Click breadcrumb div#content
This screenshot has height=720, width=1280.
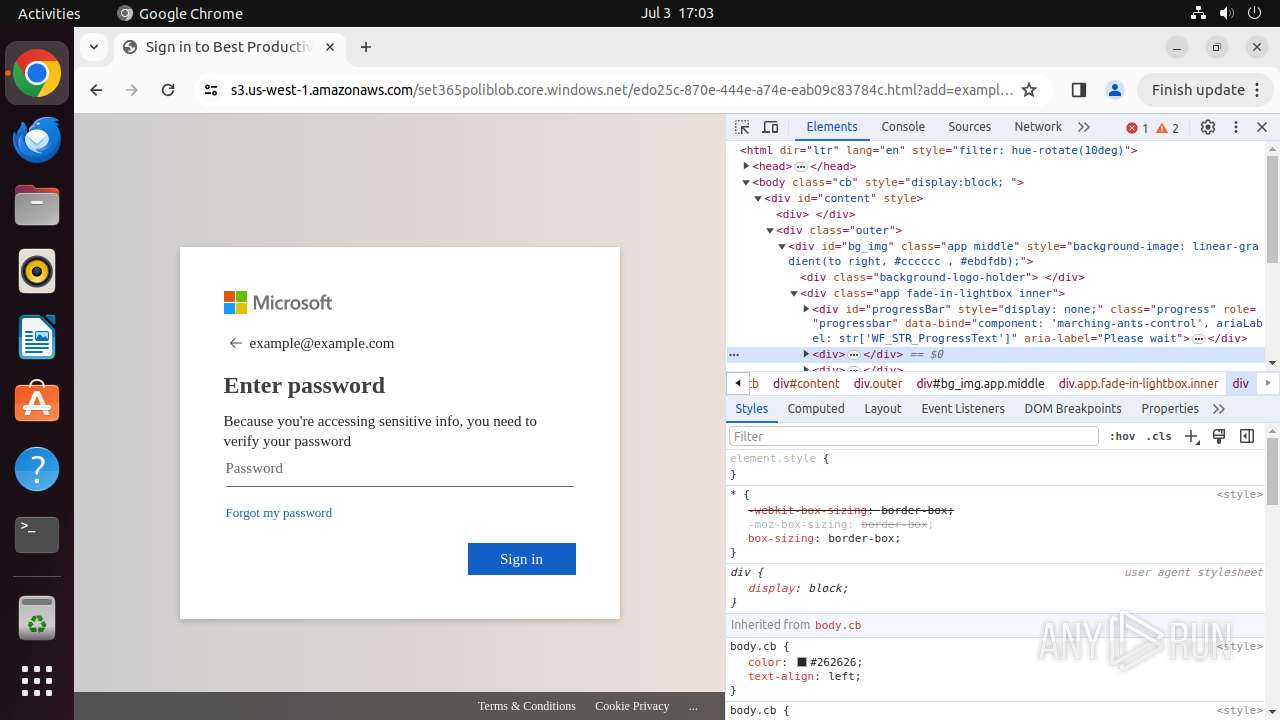tap(806, 383)
